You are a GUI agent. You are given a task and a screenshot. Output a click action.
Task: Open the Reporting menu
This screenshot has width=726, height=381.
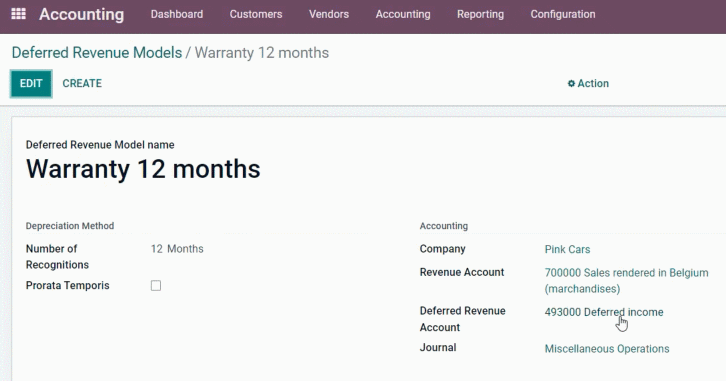480,14
